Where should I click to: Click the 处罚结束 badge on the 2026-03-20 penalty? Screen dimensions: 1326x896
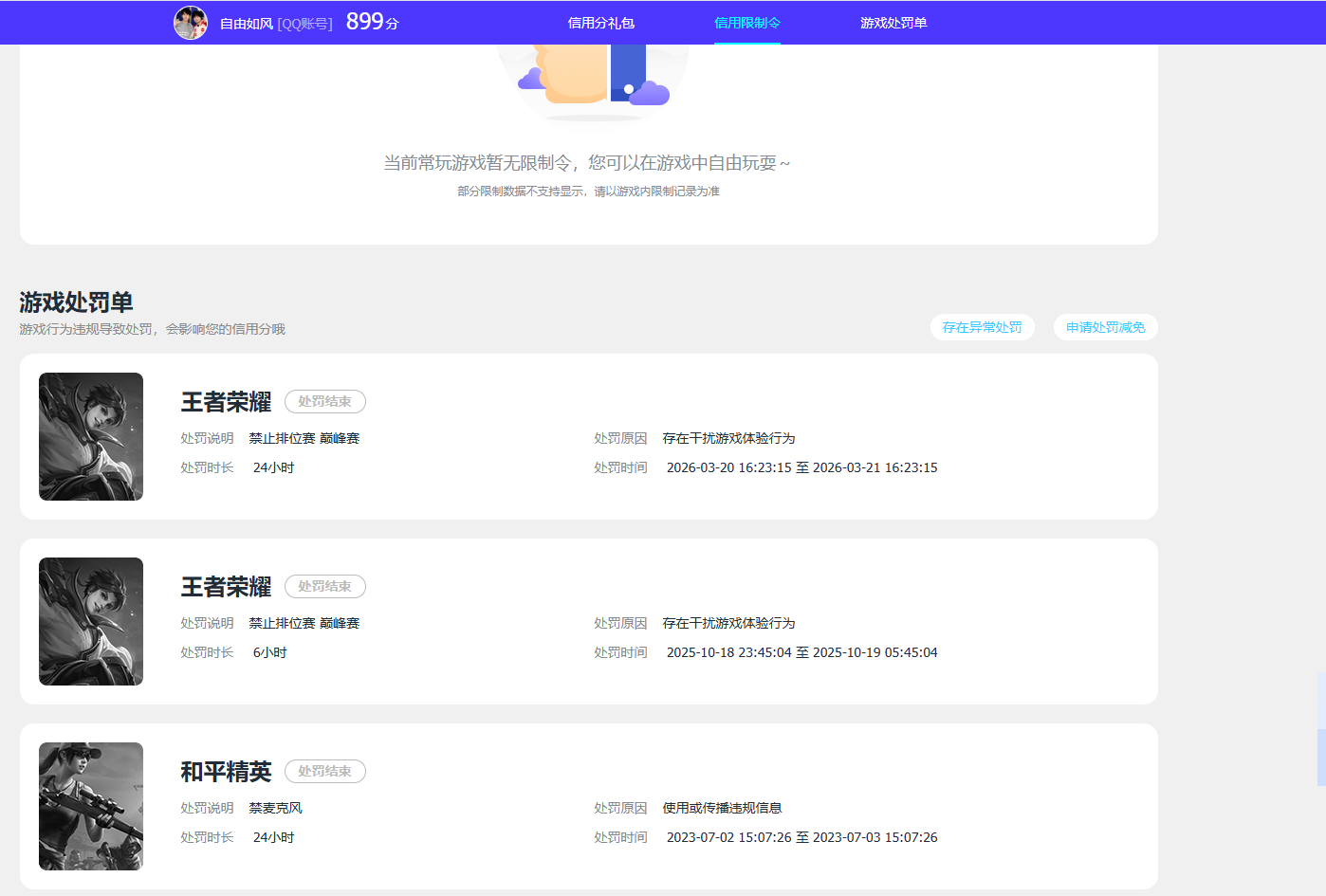[325, 402]
